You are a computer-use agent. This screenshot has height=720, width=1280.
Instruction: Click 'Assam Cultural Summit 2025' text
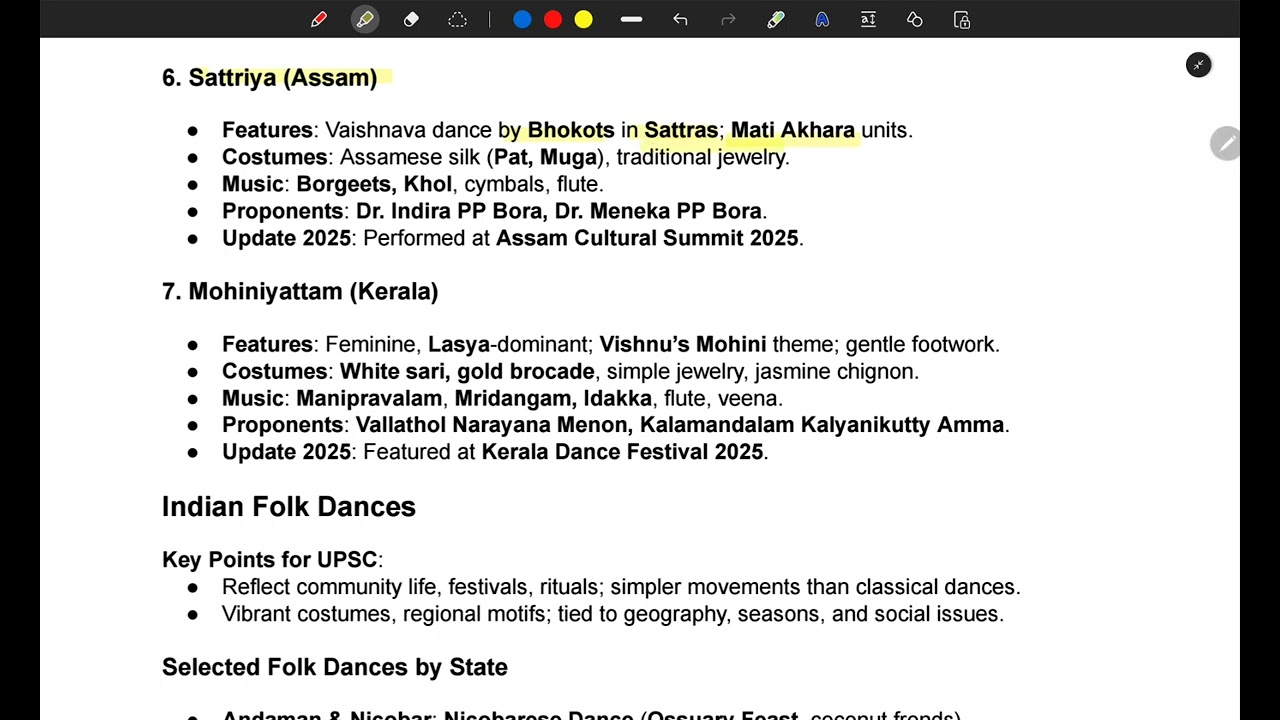(x=647, y=239)
